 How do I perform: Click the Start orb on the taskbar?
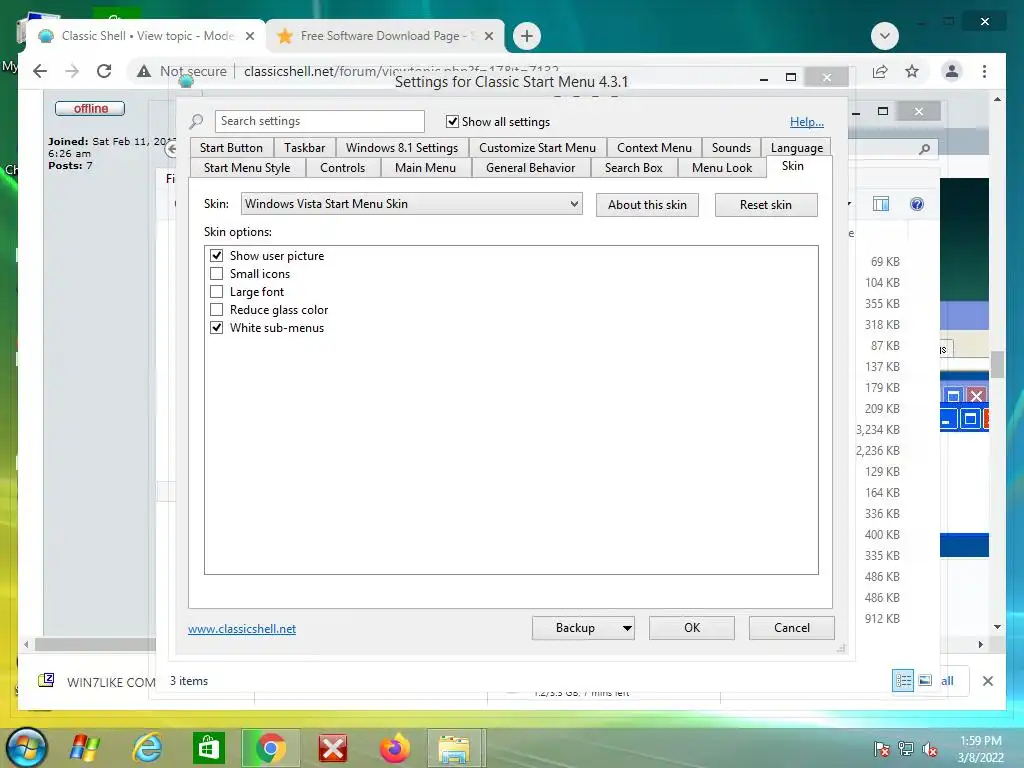point(26,748)
